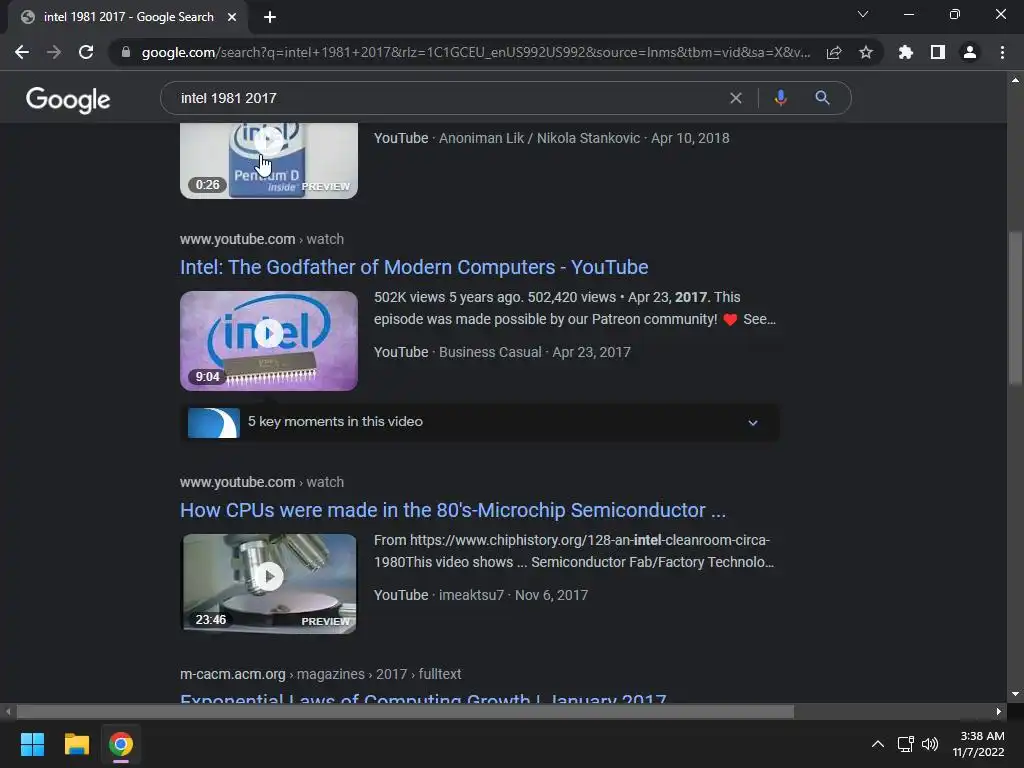The image size is (1024, 768).
Task: Open the Chrome profile avatar icon
Action: 970,52
